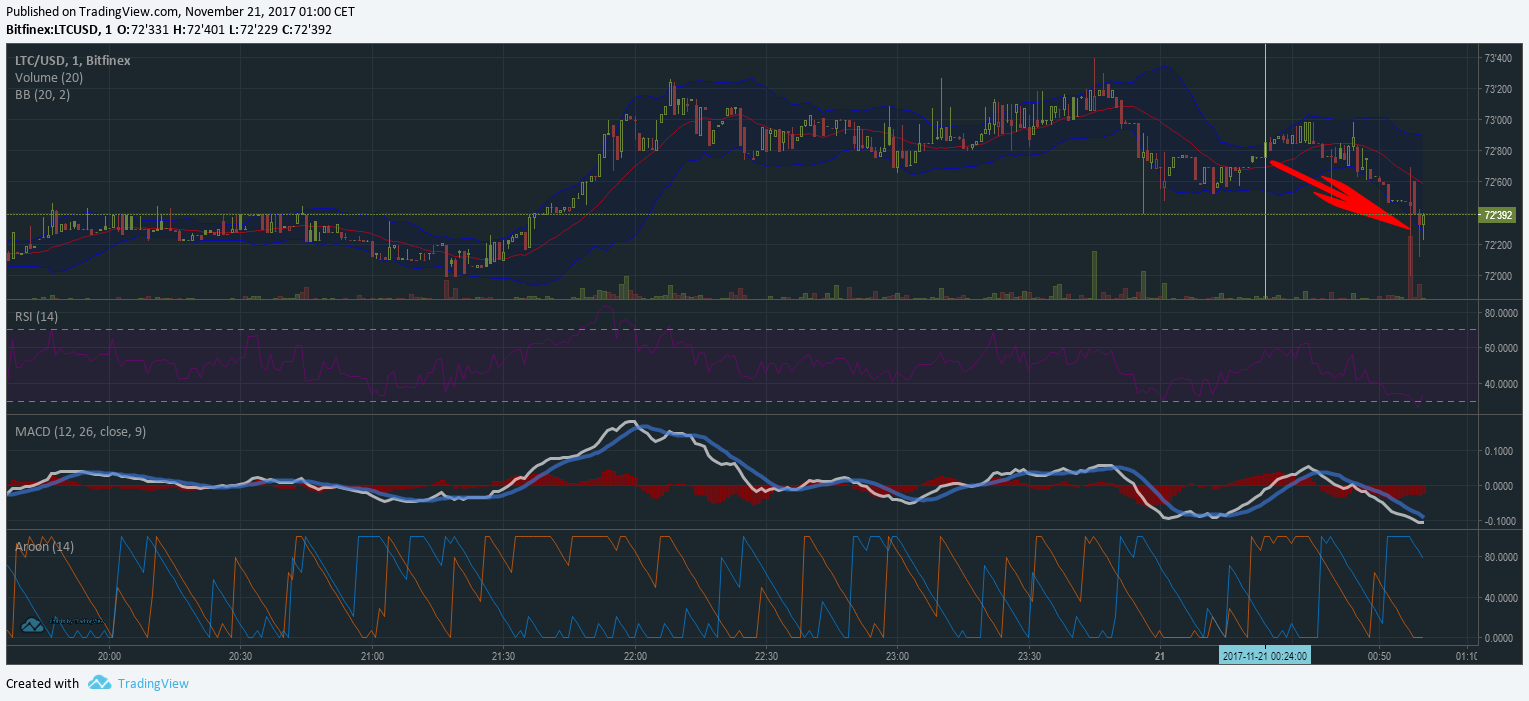The width and height of the screenshot is (1529, 701).
Task: Click the 72'600 price axis label
Action: 1497,183
